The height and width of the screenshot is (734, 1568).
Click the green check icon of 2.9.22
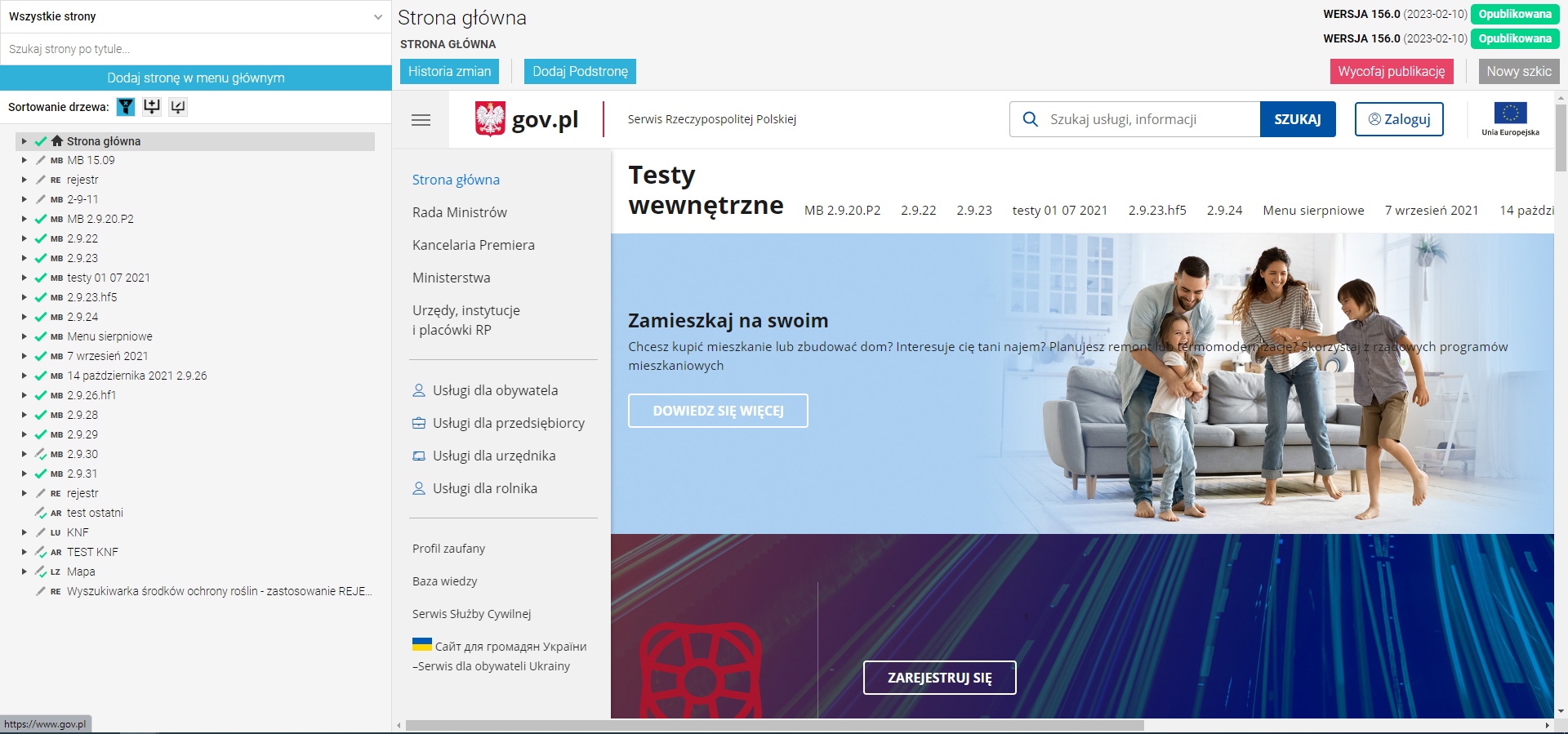(x=41, y=238)
